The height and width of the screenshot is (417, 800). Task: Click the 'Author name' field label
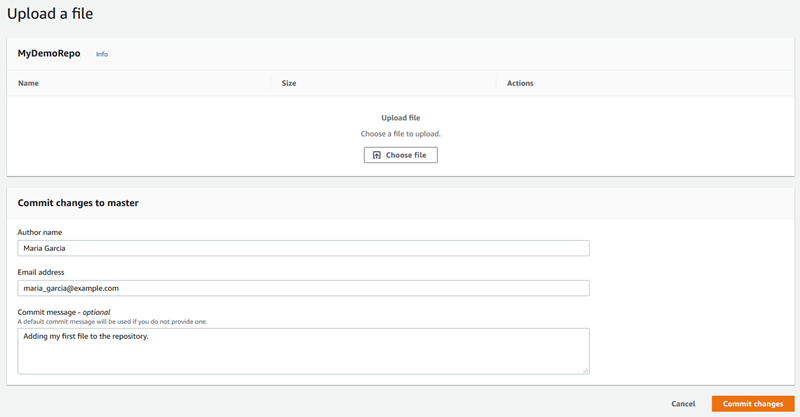click(40, 232)
